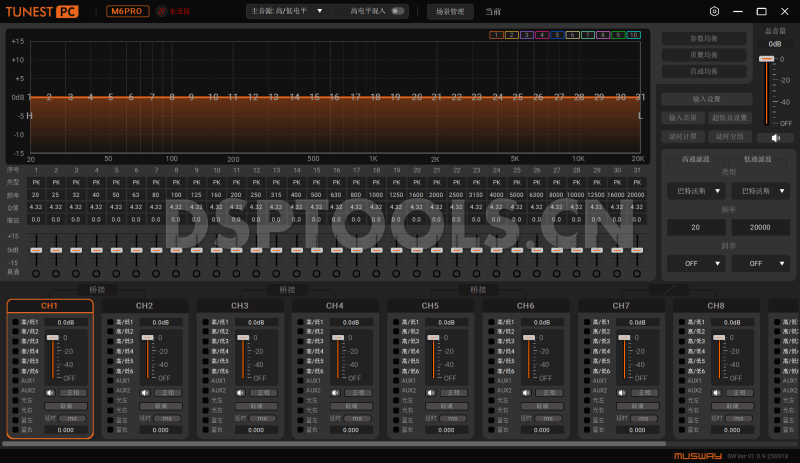Viewport: 800px width, 463px height.
Task: Open the low-pass slope OFF dropdown
Action: pos(759,264)
